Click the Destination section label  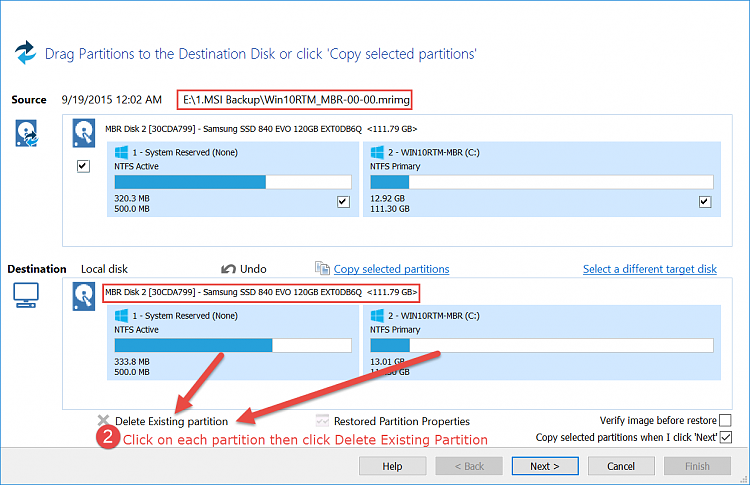(x=37, y=269)
